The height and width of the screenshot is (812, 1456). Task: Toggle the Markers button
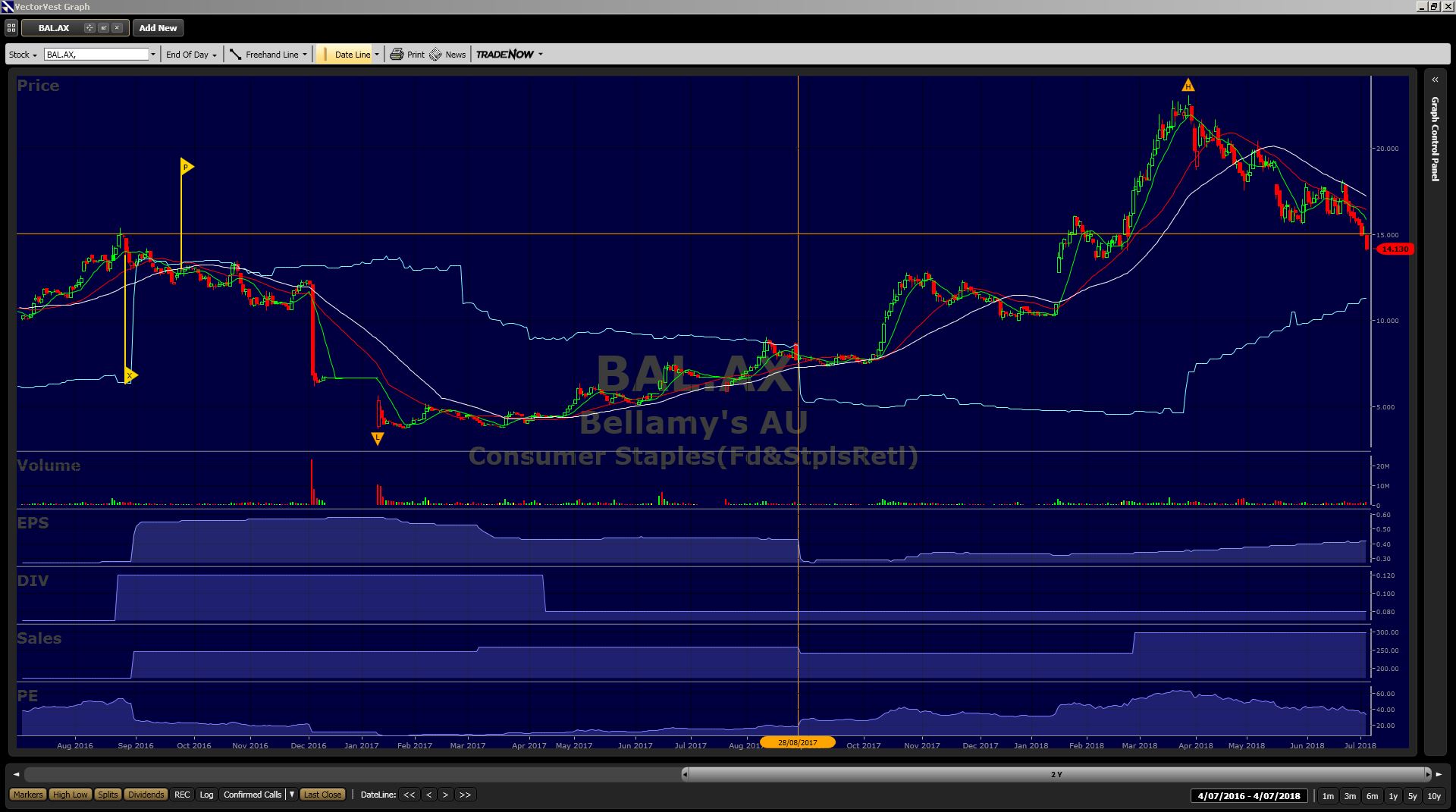coord(28,795)
